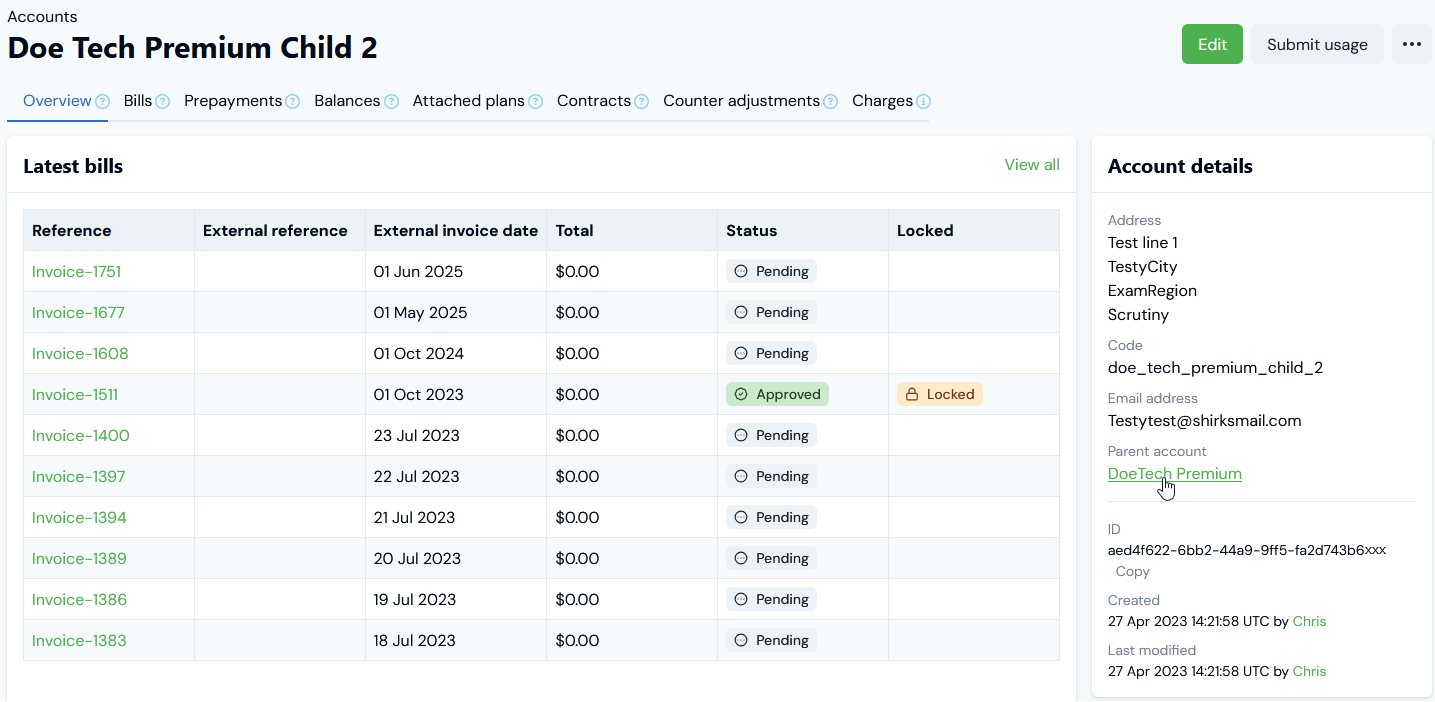1435x702 pixels.
Task: Click help icon beside Attached plans
Action: coord(535,101)
